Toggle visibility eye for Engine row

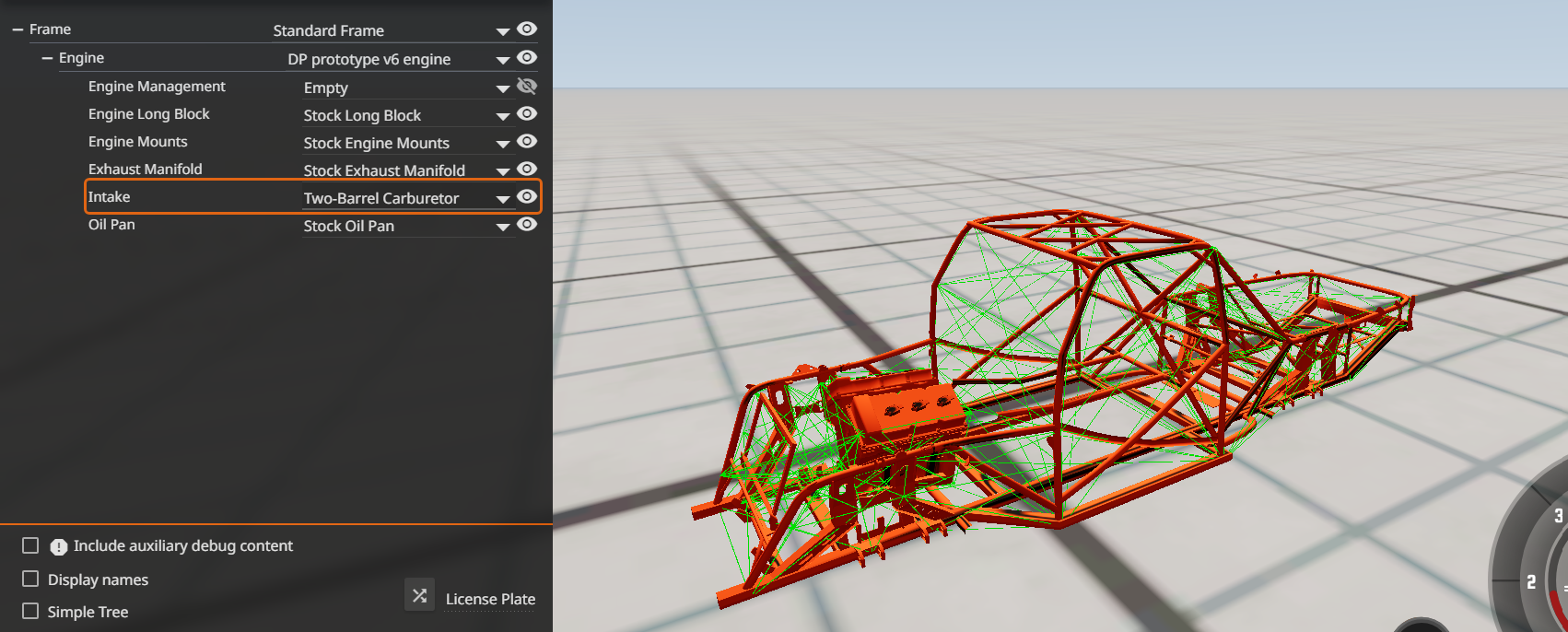click(x=527, y=57)
